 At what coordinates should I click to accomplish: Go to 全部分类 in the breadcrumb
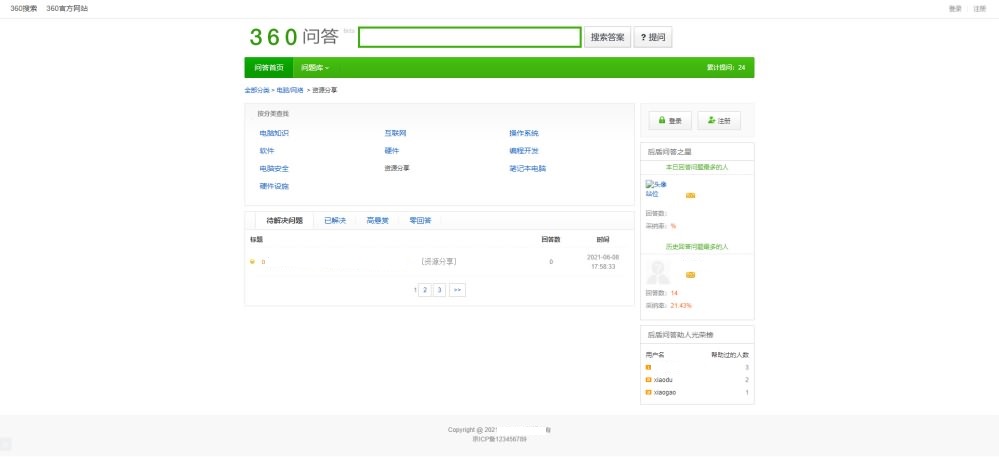pyautogui.click(x=257, y=90)
